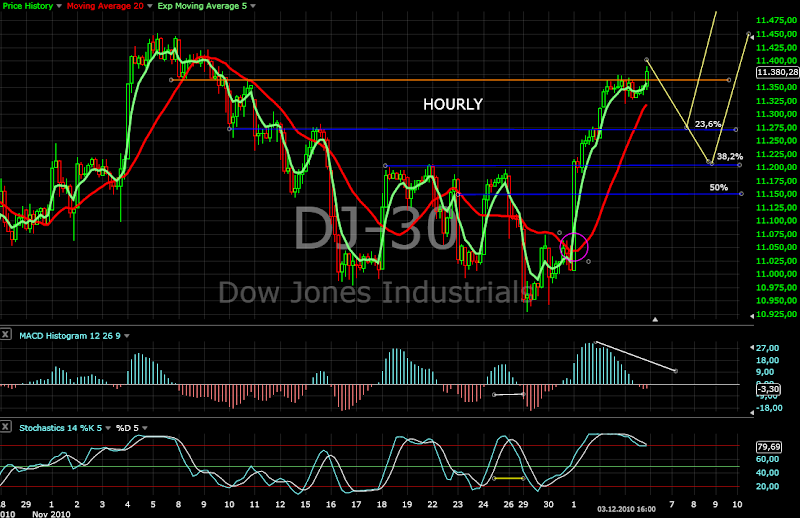Close the MACD Histogram panel
Screen dimensions: 800x518
pyautogui.click(x=6, y=334)
